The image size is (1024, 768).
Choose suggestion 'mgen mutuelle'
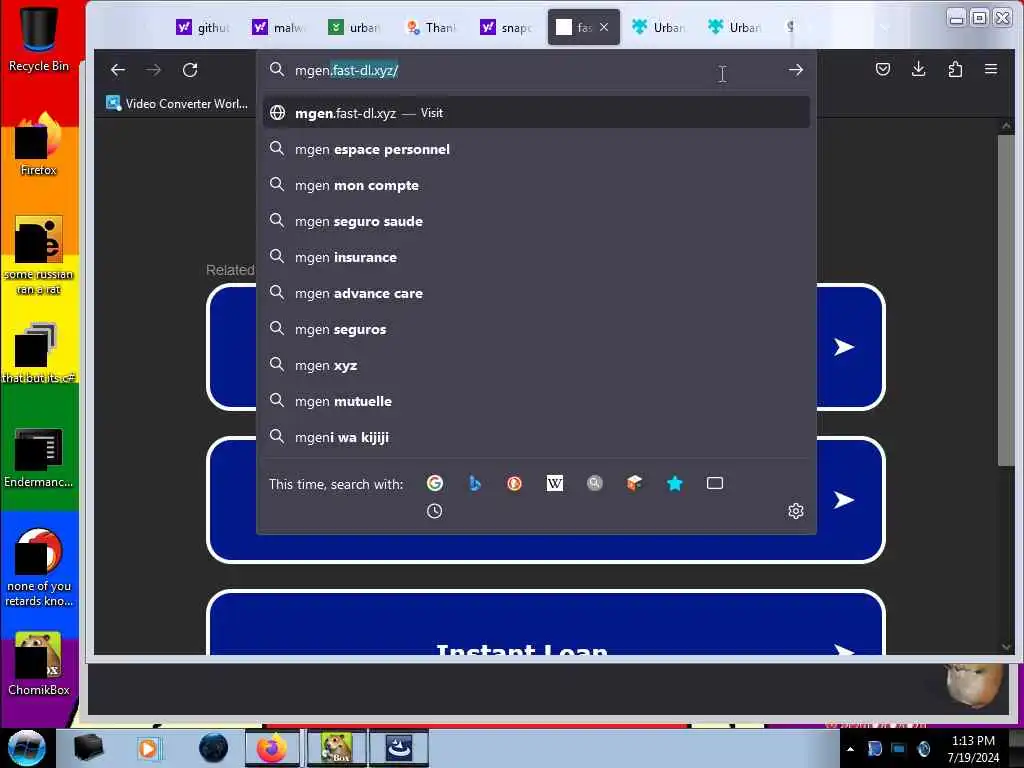pyautogui.click(x=536, y=401)
